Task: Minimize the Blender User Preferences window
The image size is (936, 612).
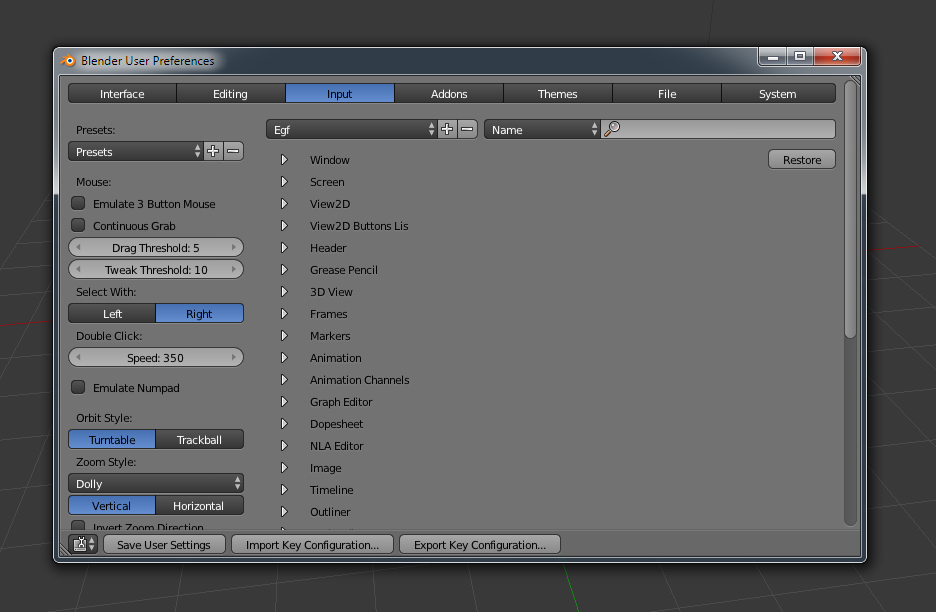Action: (x=772, y=57)
